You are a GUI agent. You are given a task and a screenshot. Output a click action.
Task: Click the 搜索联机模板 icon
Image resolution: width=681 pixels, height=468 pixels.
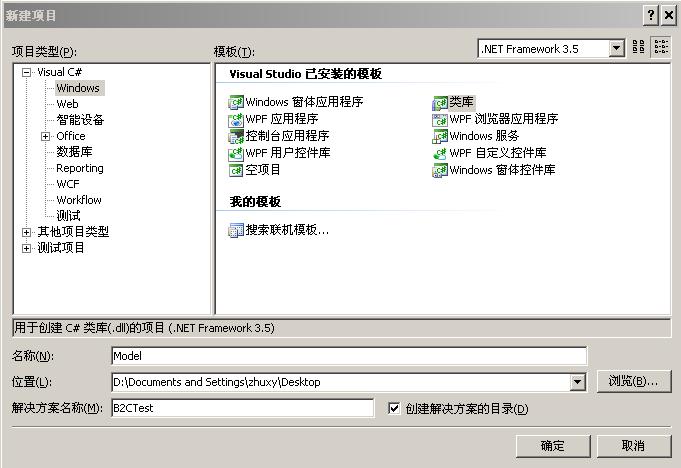coord(236,230)
